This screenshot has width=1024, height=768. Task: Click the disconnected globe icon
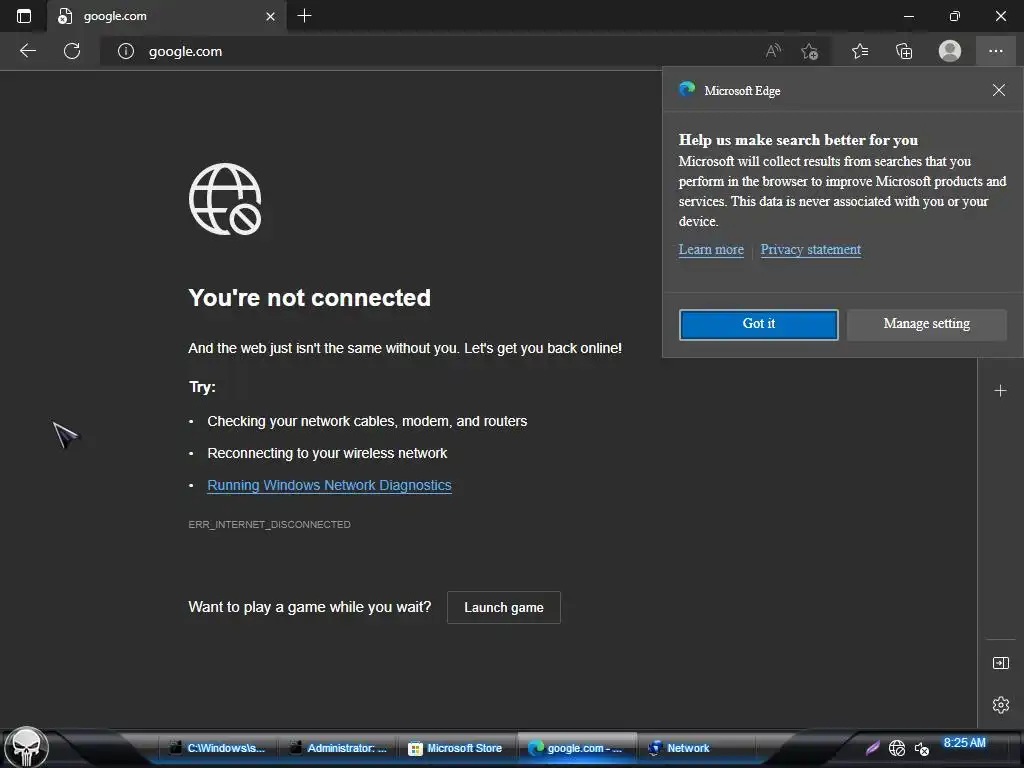coord(225,199)
